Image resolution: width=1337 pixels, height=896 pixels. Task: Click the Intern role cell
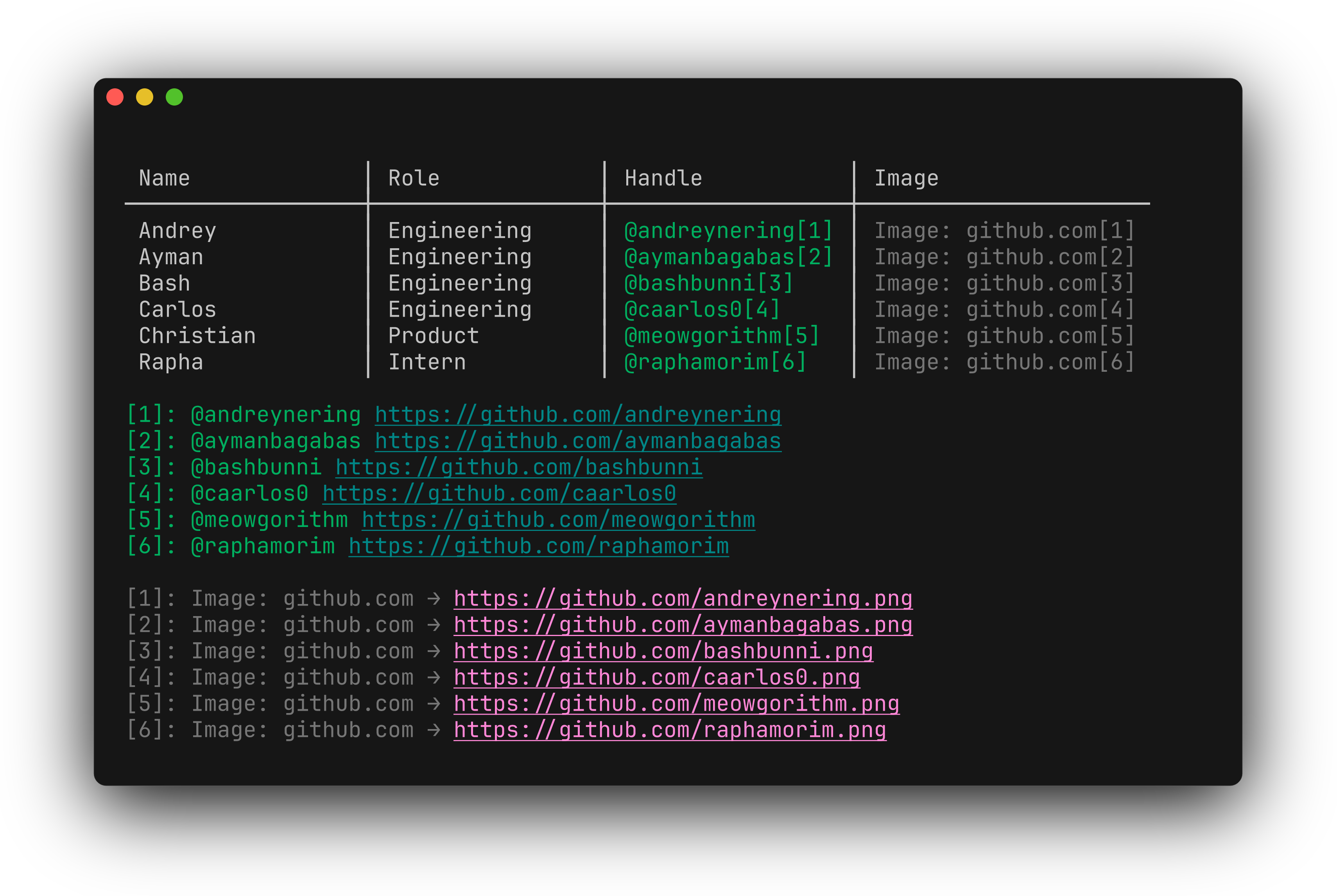(427, 362)
